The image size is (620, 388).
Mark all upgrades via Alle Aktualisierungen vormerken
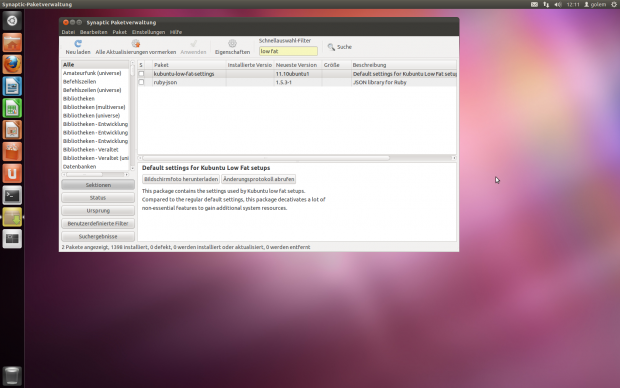(136, 47)
